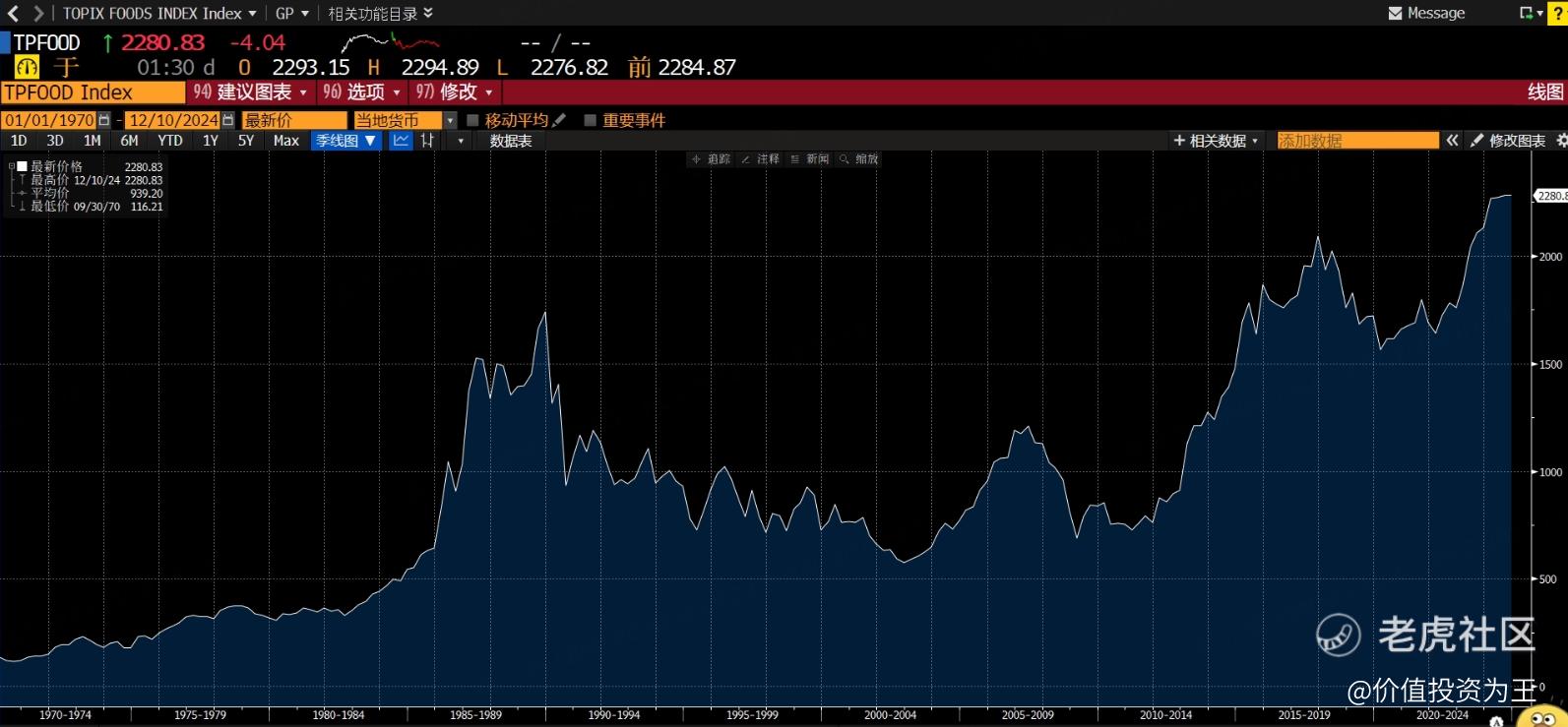Click the last price 2280.83 in red
This screenshot has height=727, width=1568.
click(163, 42)
